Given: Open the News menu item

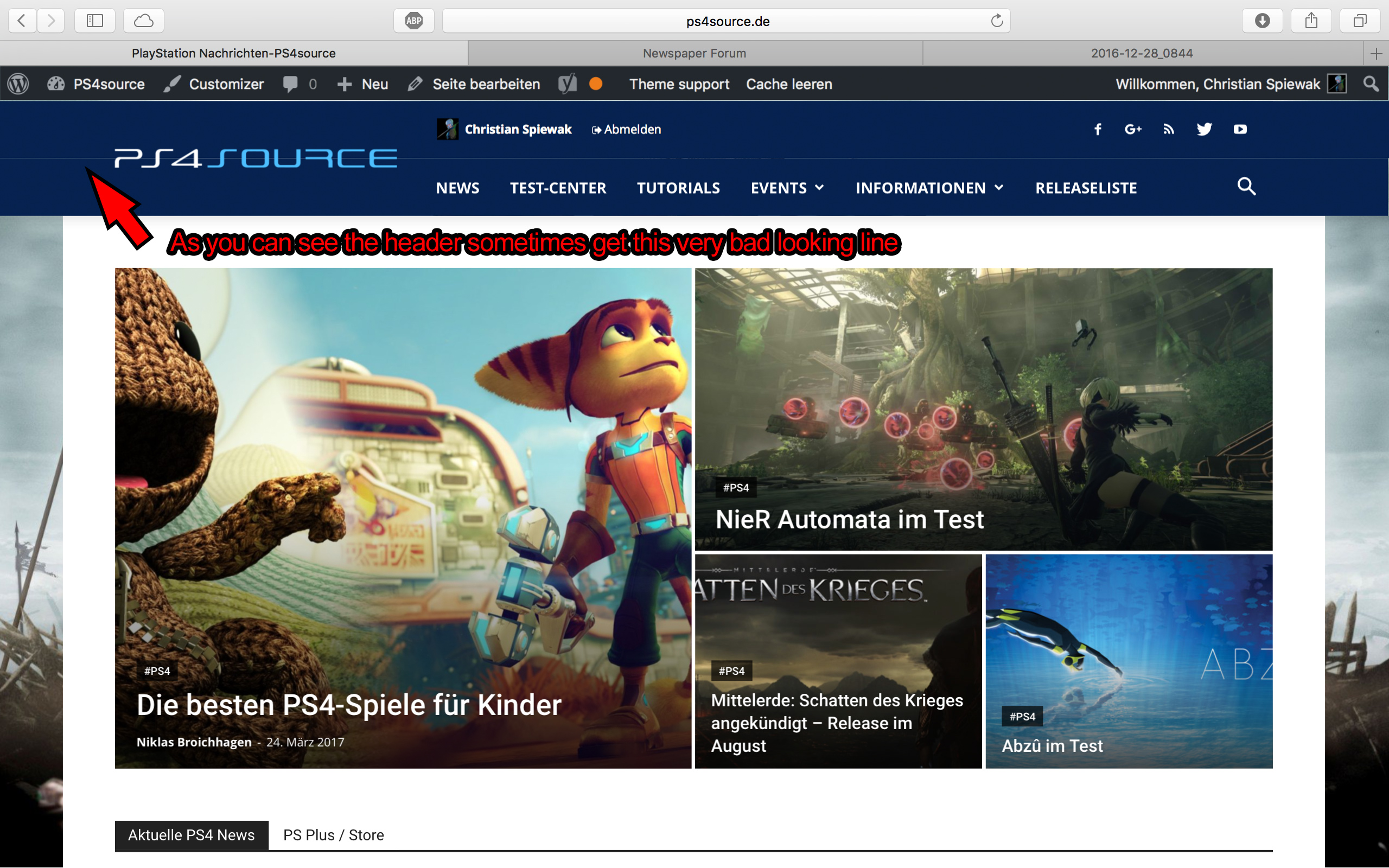Looking at the screenshot, I should (x=457, y=188).
